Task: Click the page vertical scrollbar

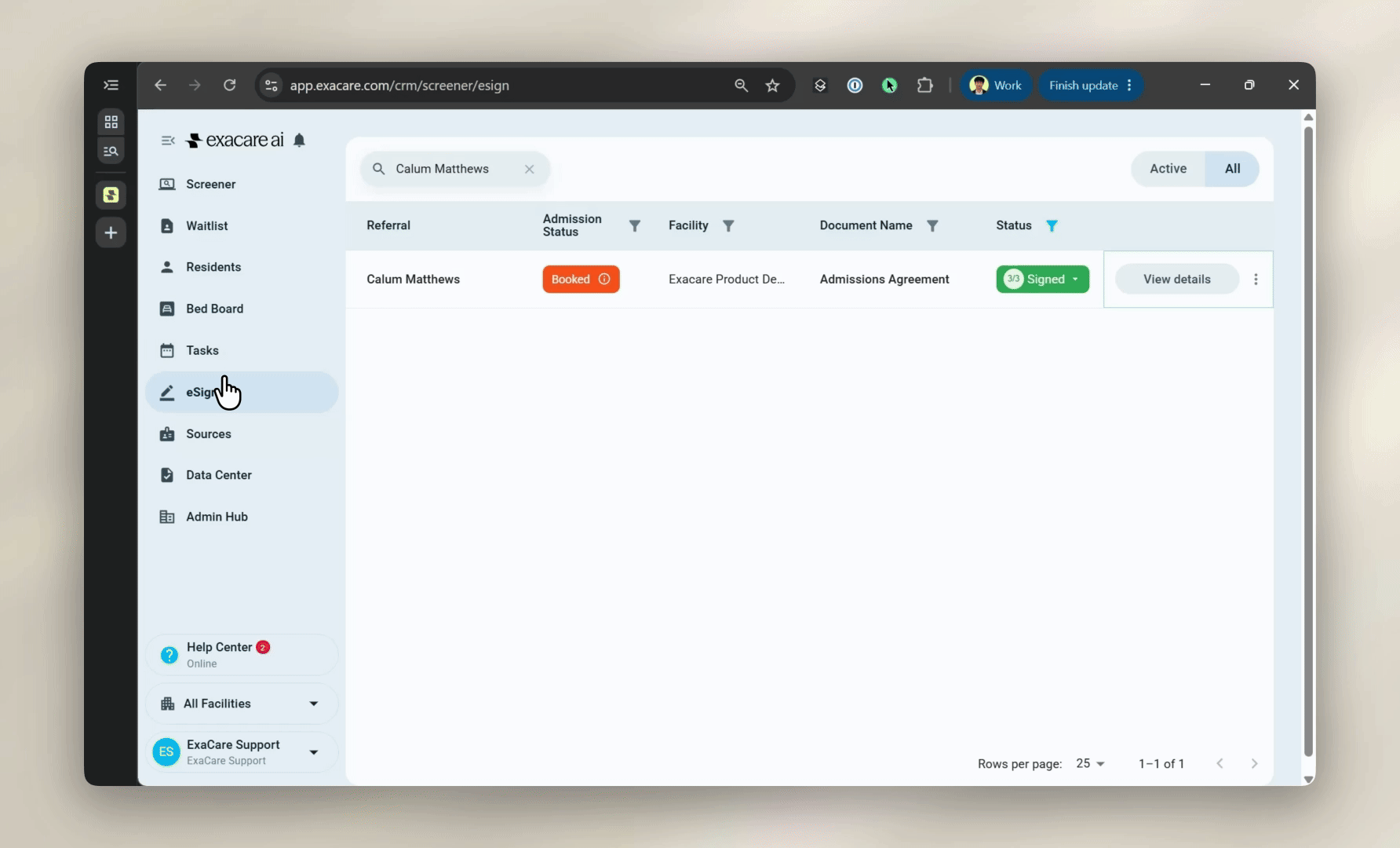Action: coord(1308,440)
